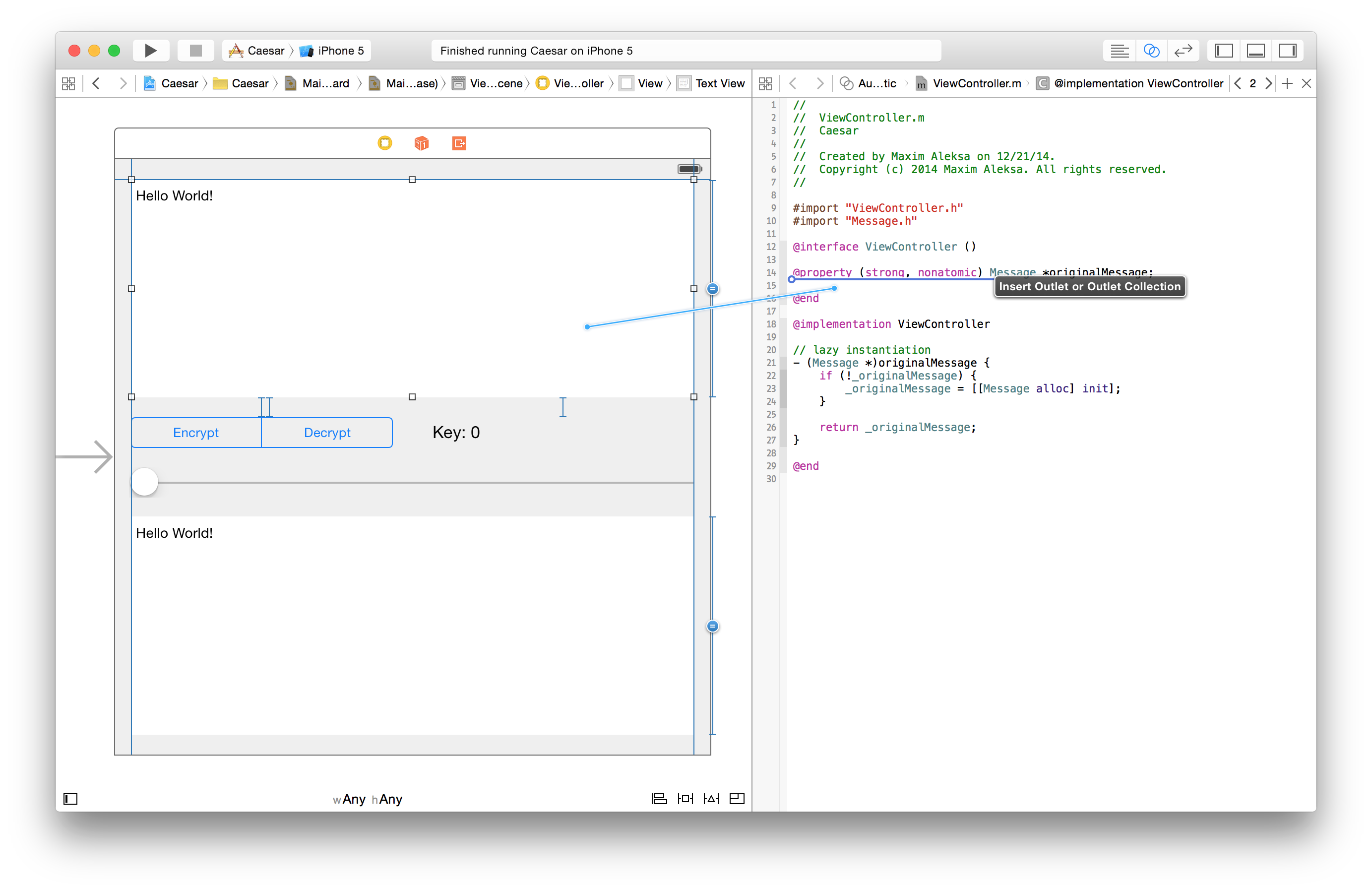Click the activity status field
The image size is (1372, 891).
coord(686,51)
